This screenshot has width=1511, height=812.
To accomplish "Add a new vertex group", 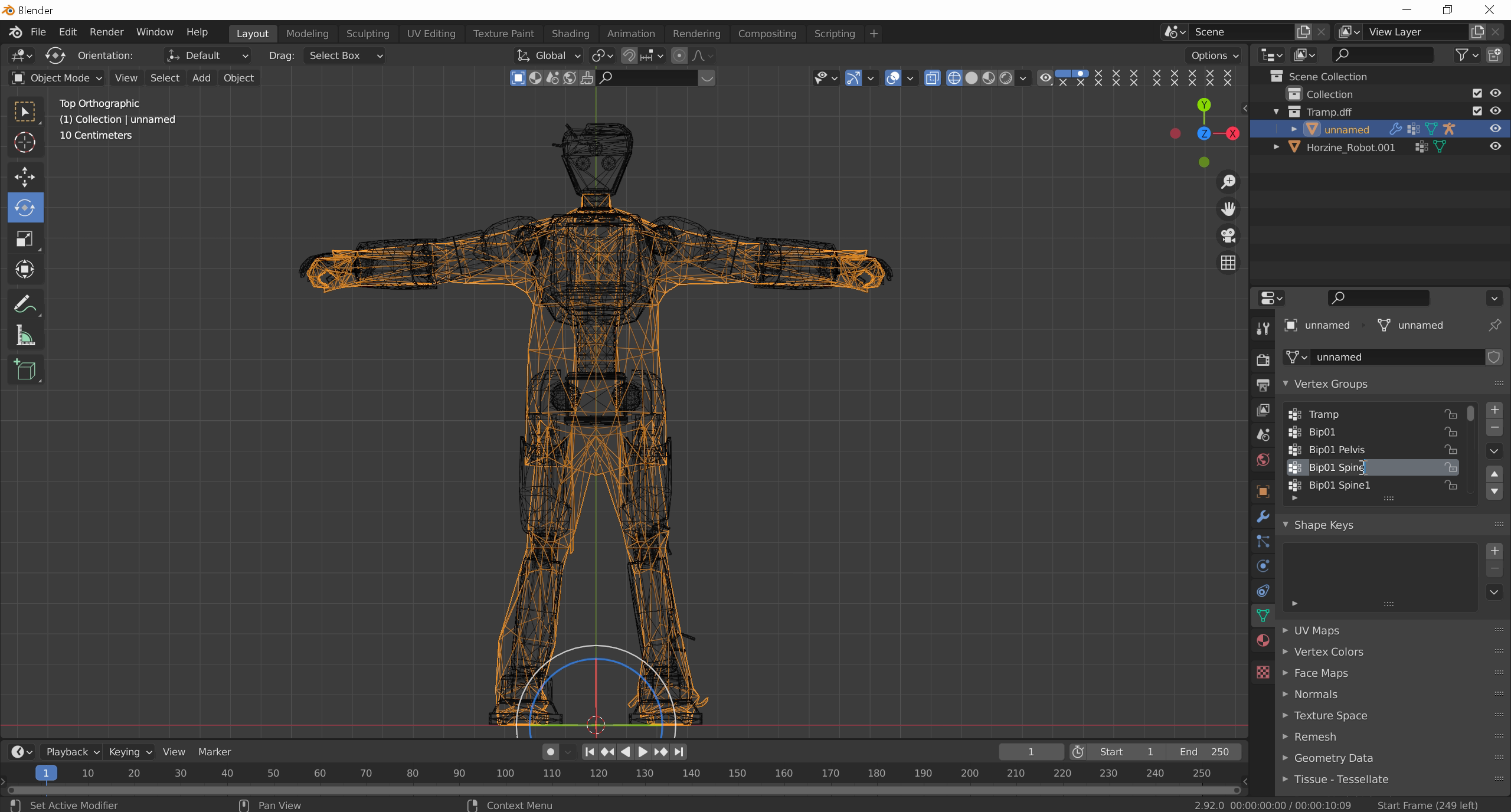I will [x=1494, y=410].
